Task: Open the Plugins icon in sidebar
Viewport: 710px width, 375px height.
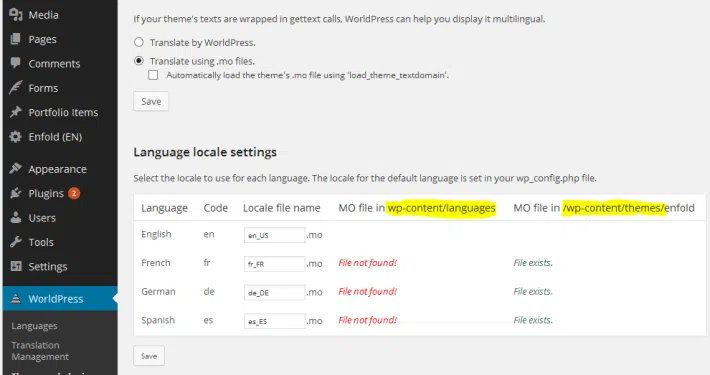Action: (x=16, y=193)
